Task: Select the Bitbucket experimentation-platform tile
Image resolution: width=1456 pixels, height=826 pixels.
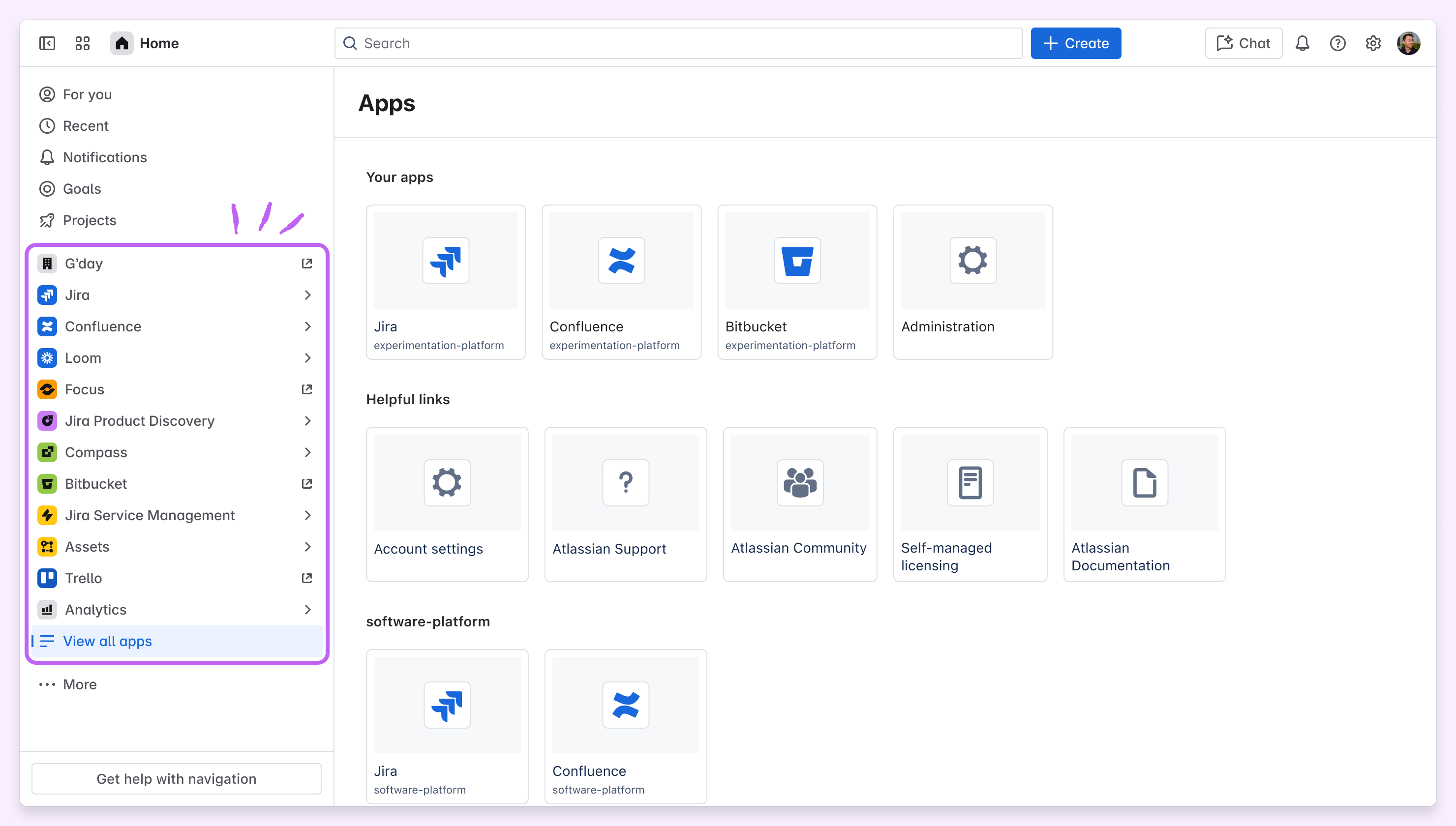Action: click(x=797, y=282)
